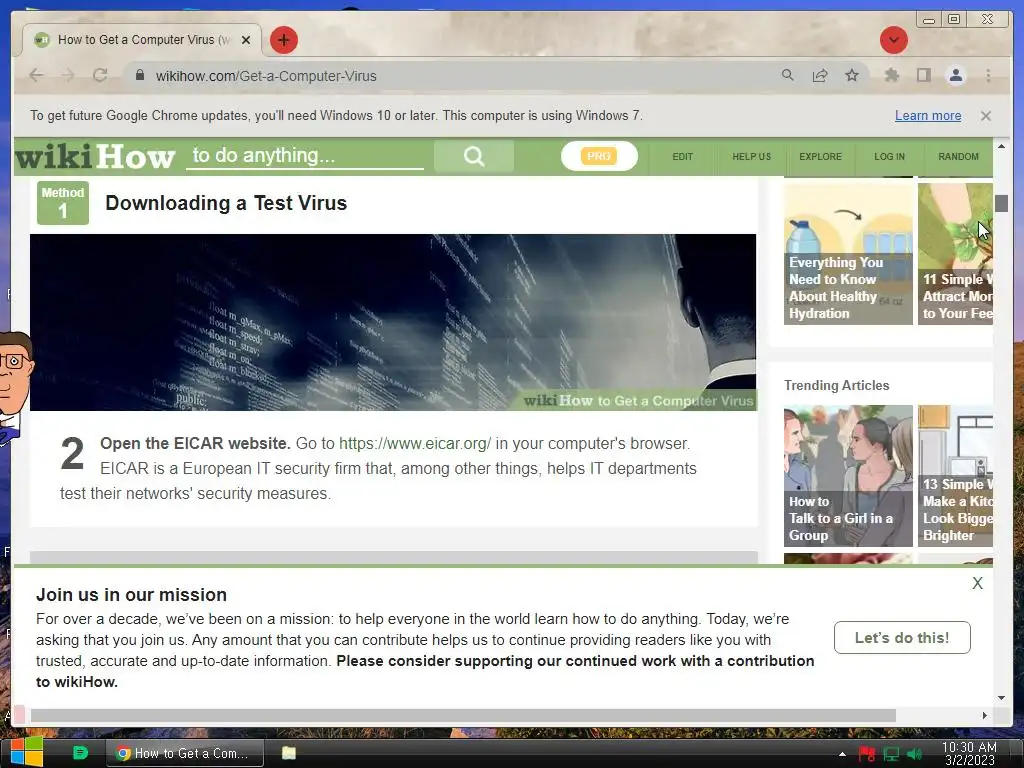Click the Open the EICAR website text

click(195, 443)
